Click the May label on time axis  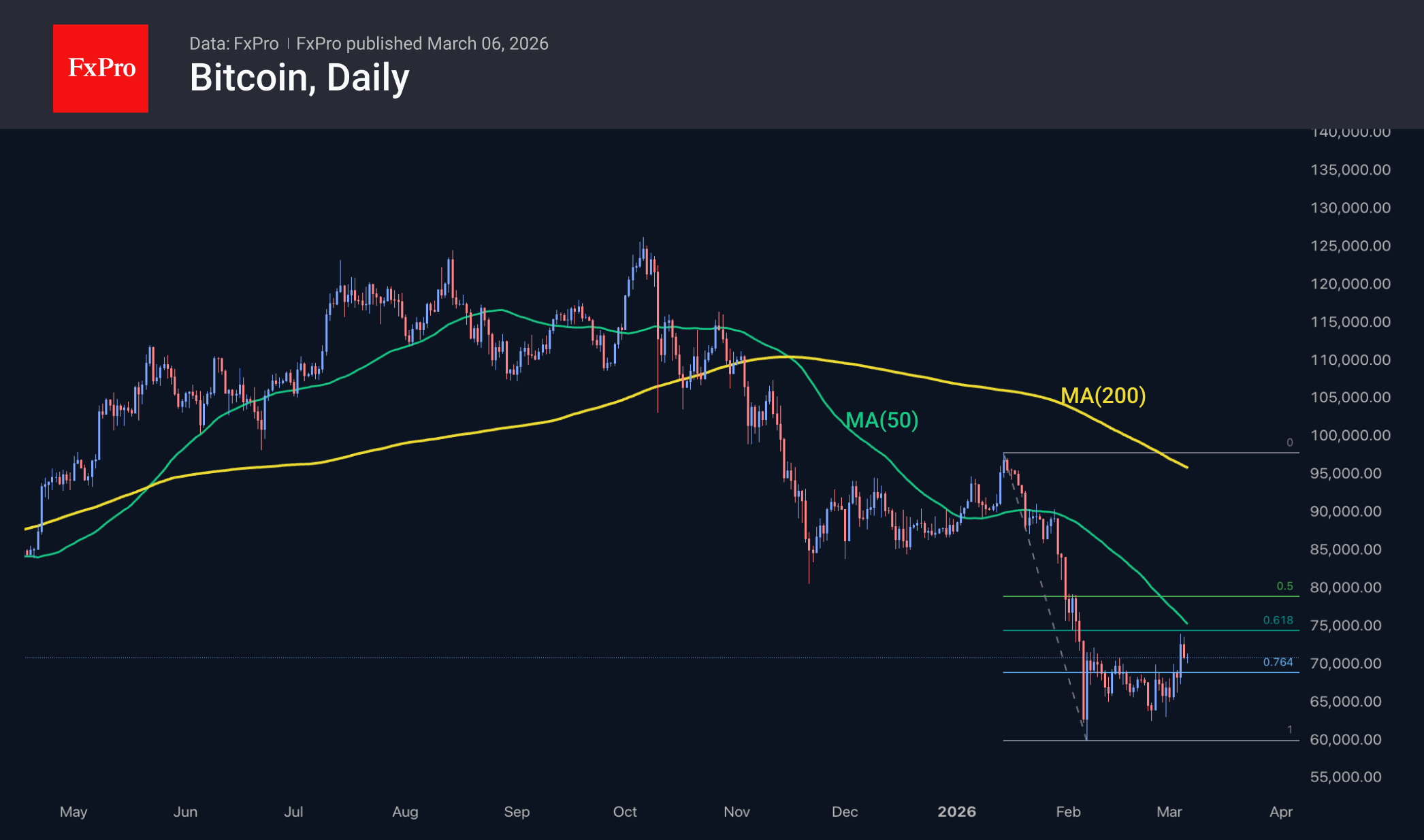tap(74, 811)
